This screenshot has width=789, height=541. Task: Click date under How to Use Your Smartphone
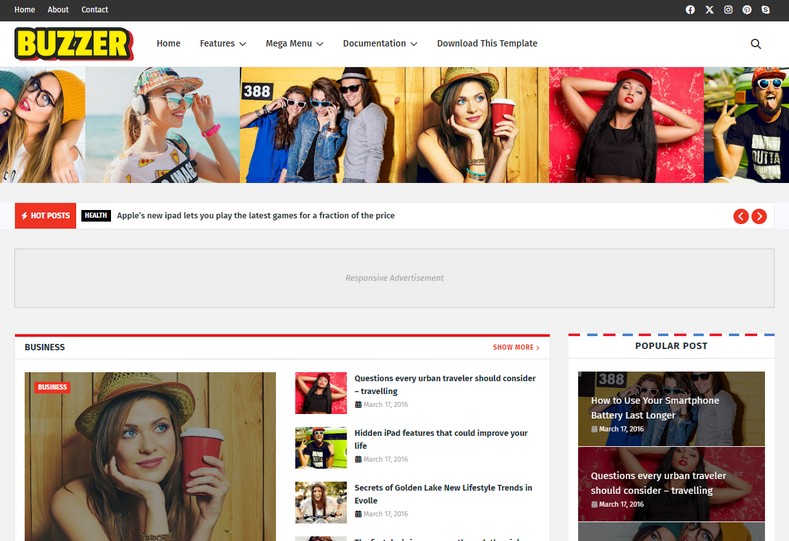coord(617,429)
